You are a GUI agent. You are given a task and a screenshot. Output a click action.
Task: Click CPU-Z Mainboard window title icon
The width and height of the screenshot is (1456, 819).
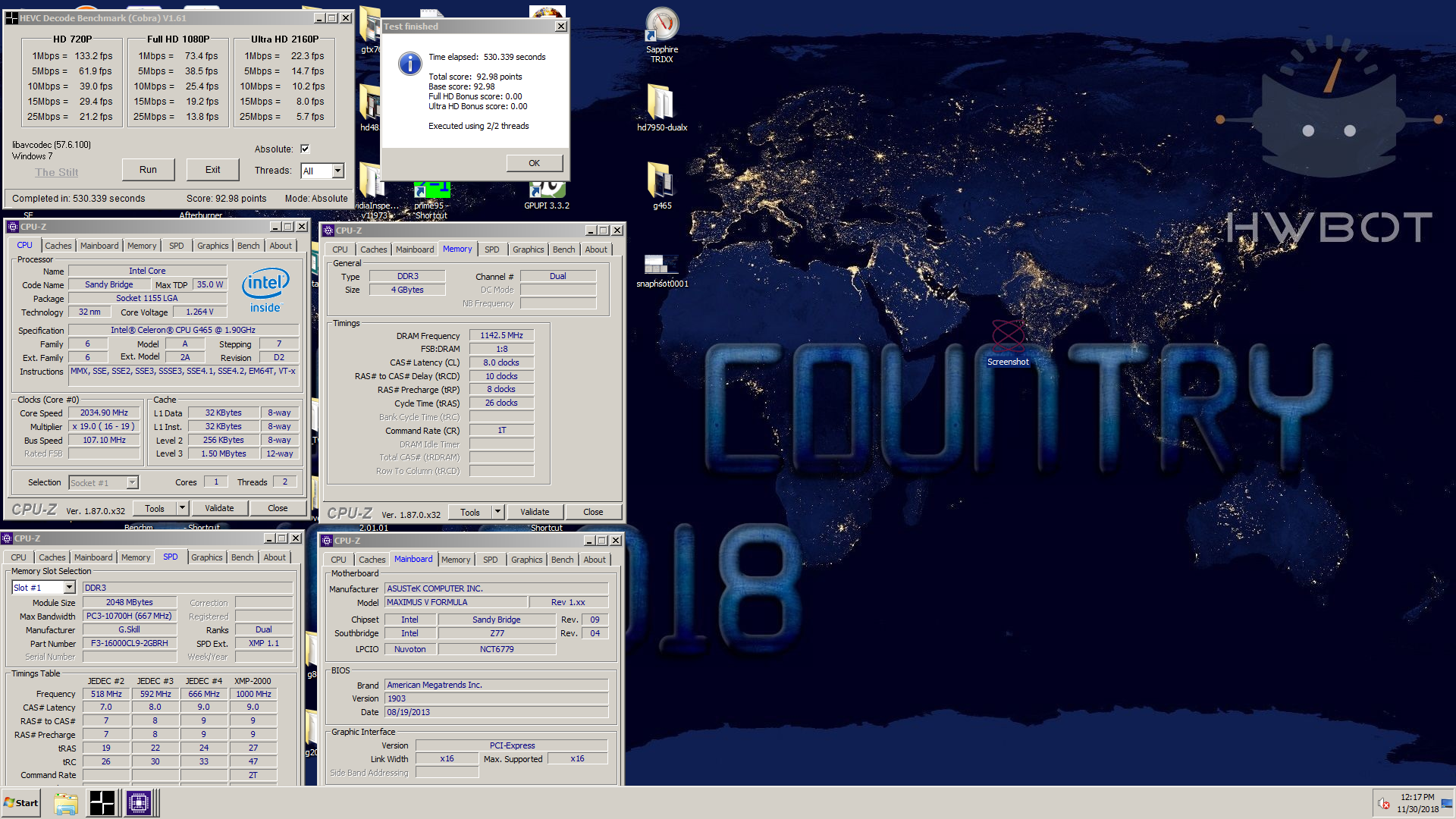pyautogui.click(x=327, y=541)
